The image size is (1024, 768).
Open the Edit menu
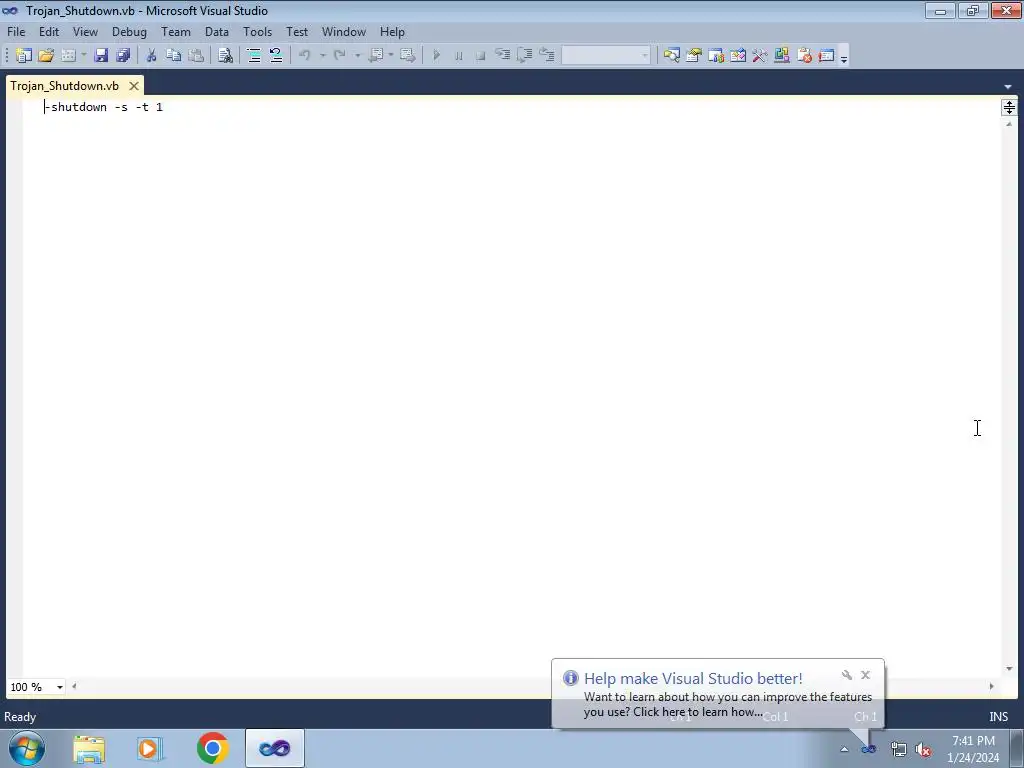[49, 31]
